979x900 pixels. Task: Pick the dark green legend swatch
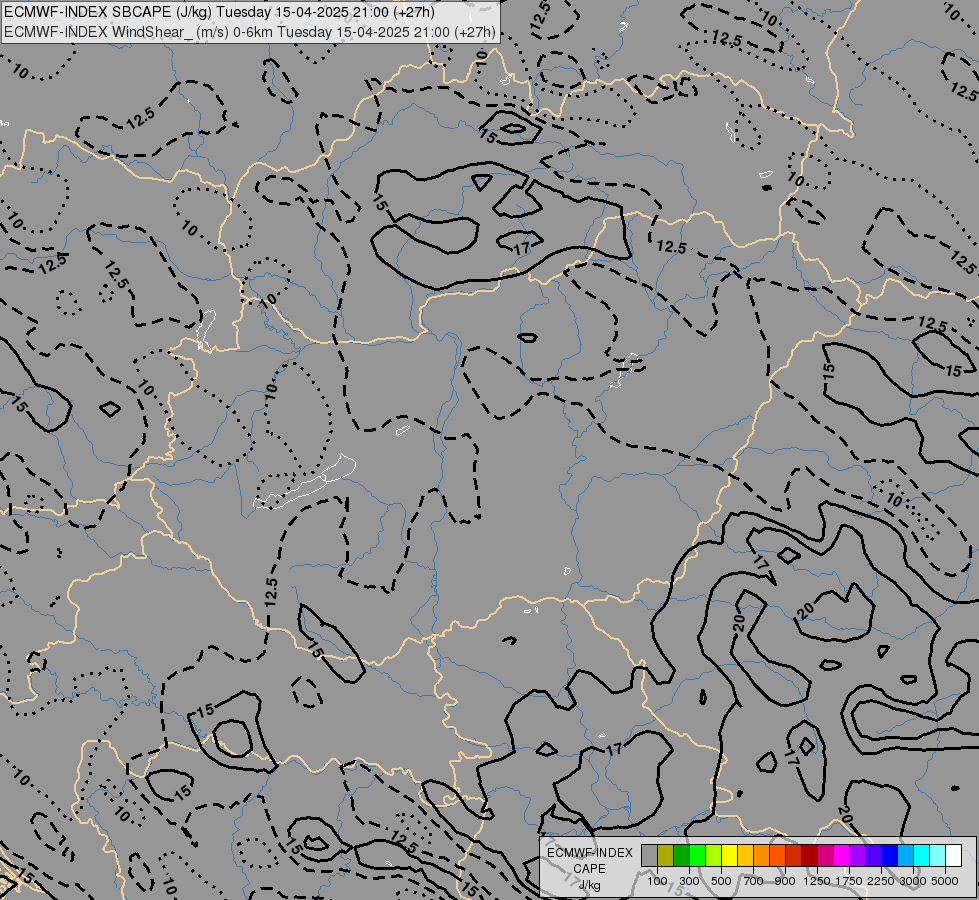(682, 855)
